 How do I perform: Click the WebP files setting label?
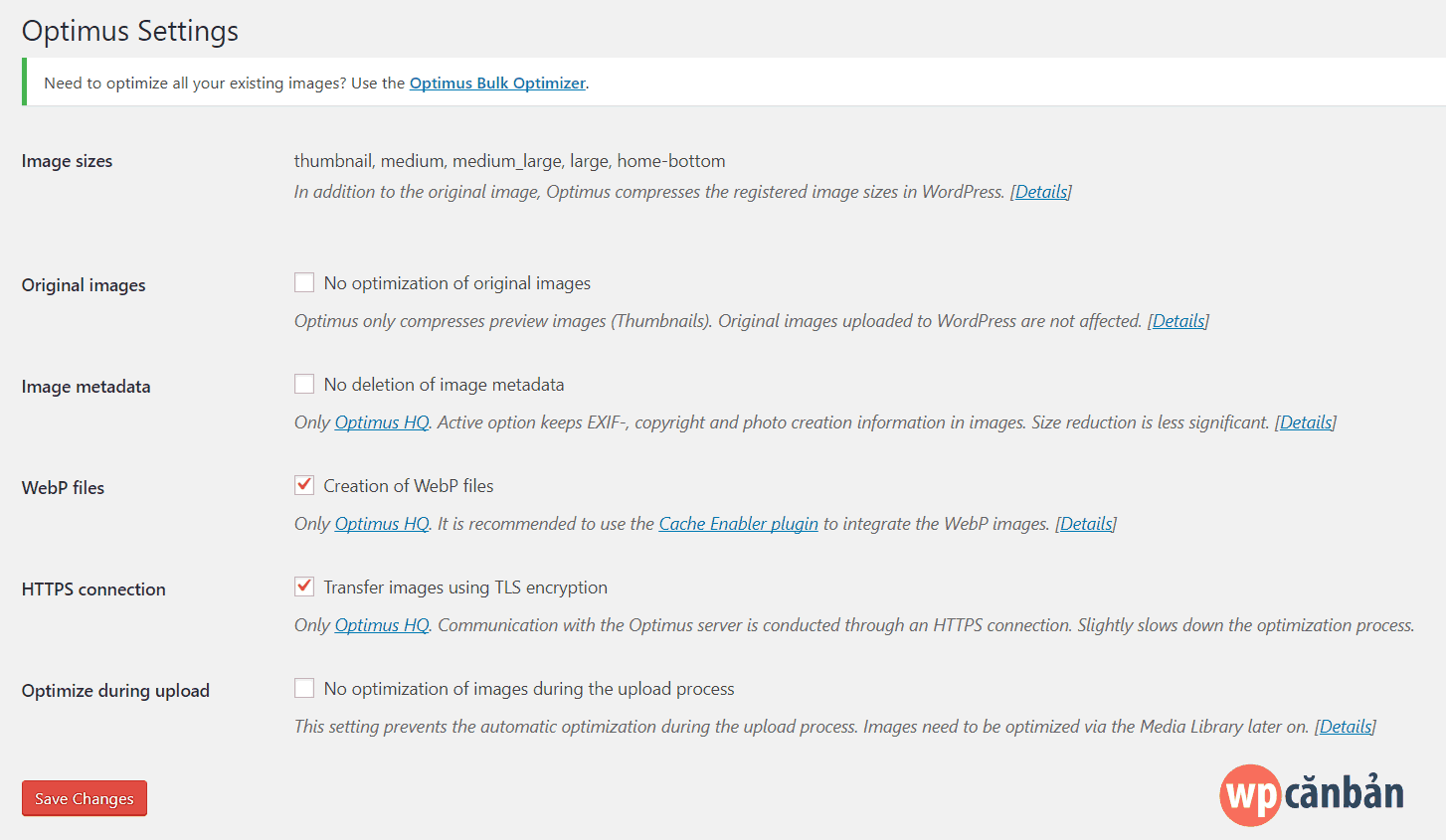click(63, 488)
